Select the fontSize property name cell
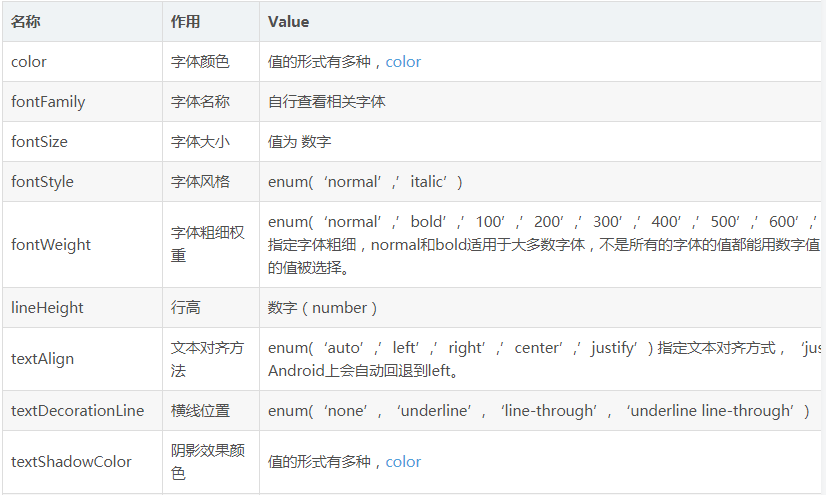Viewport: 826px width, 495px height. coord(82,142)
